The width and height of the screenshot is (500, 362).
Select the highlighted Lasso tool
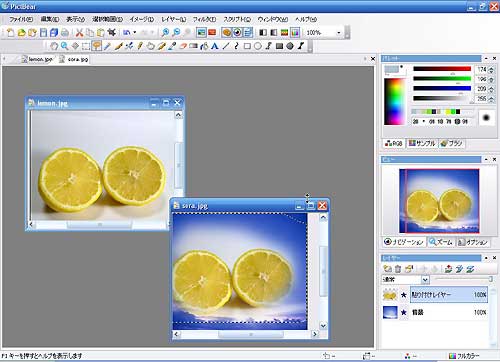coord(97,46)
